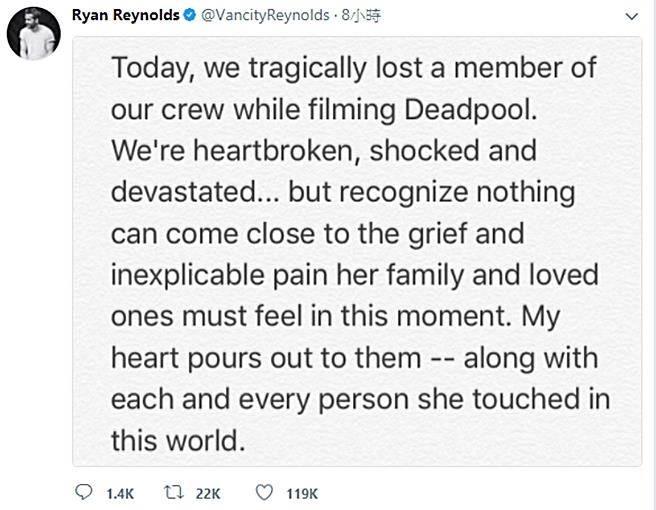Open the Ryan Reynolds display name link

[x=127, y=17]
